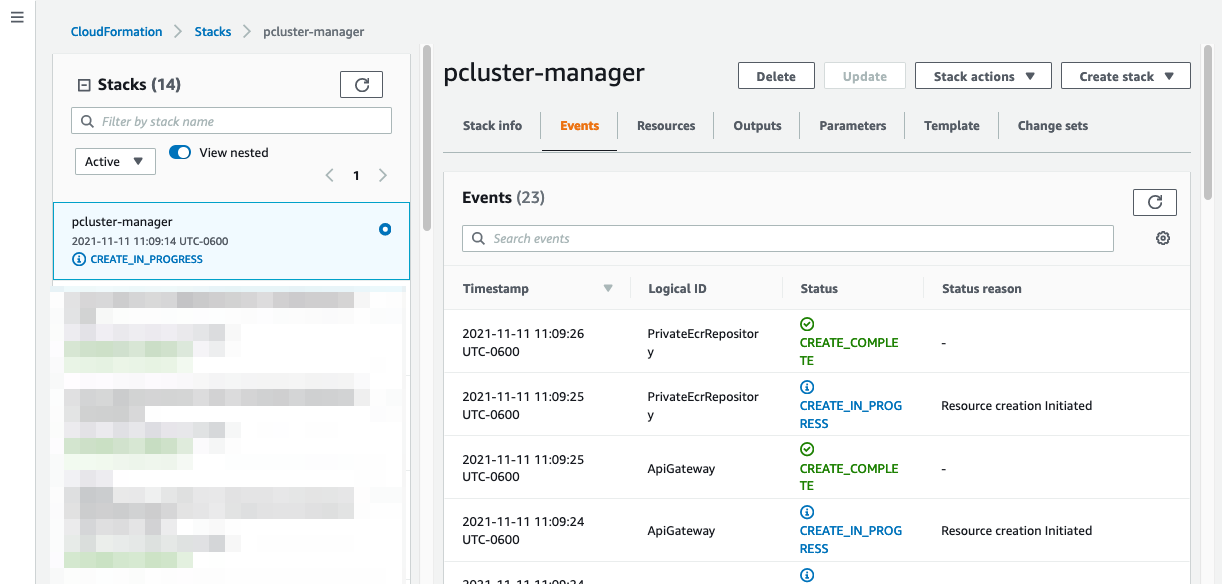1222x584 pixels.
Task: Click the Delete stack button
Action: (776, 75)
